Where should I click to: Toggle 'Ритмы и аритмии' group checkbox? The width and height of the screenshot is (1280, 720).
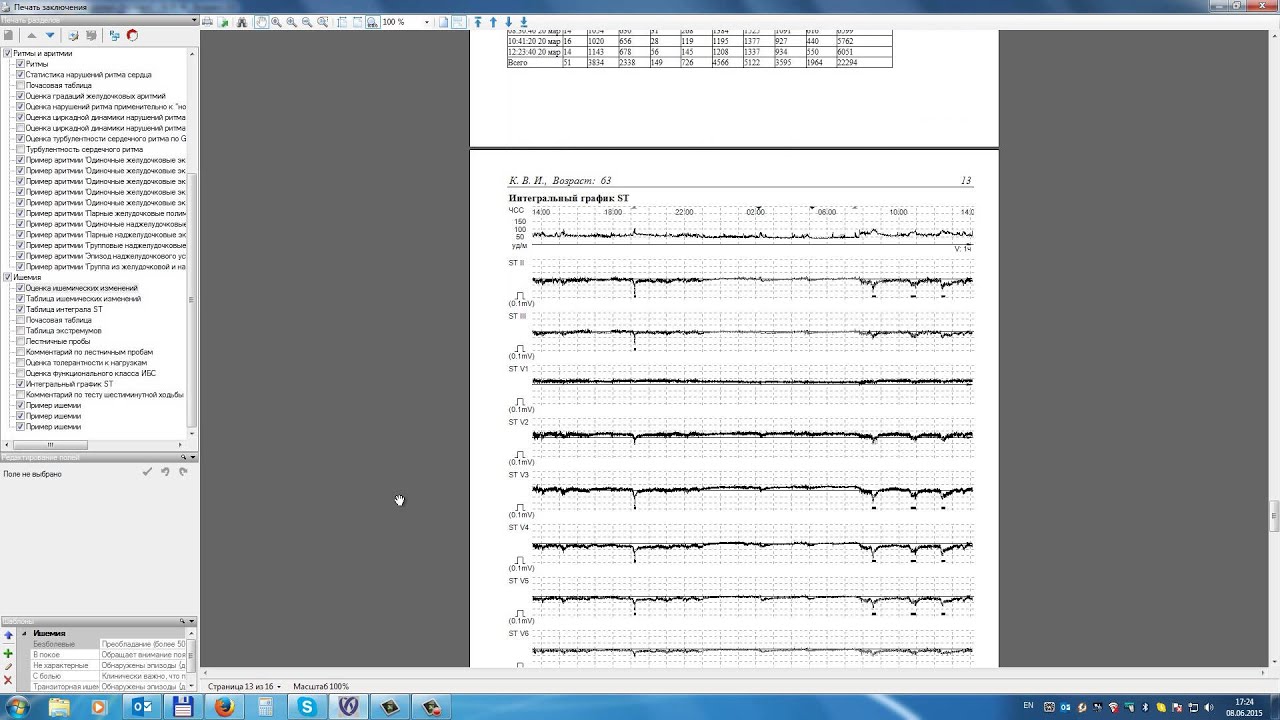coord(8,53)
